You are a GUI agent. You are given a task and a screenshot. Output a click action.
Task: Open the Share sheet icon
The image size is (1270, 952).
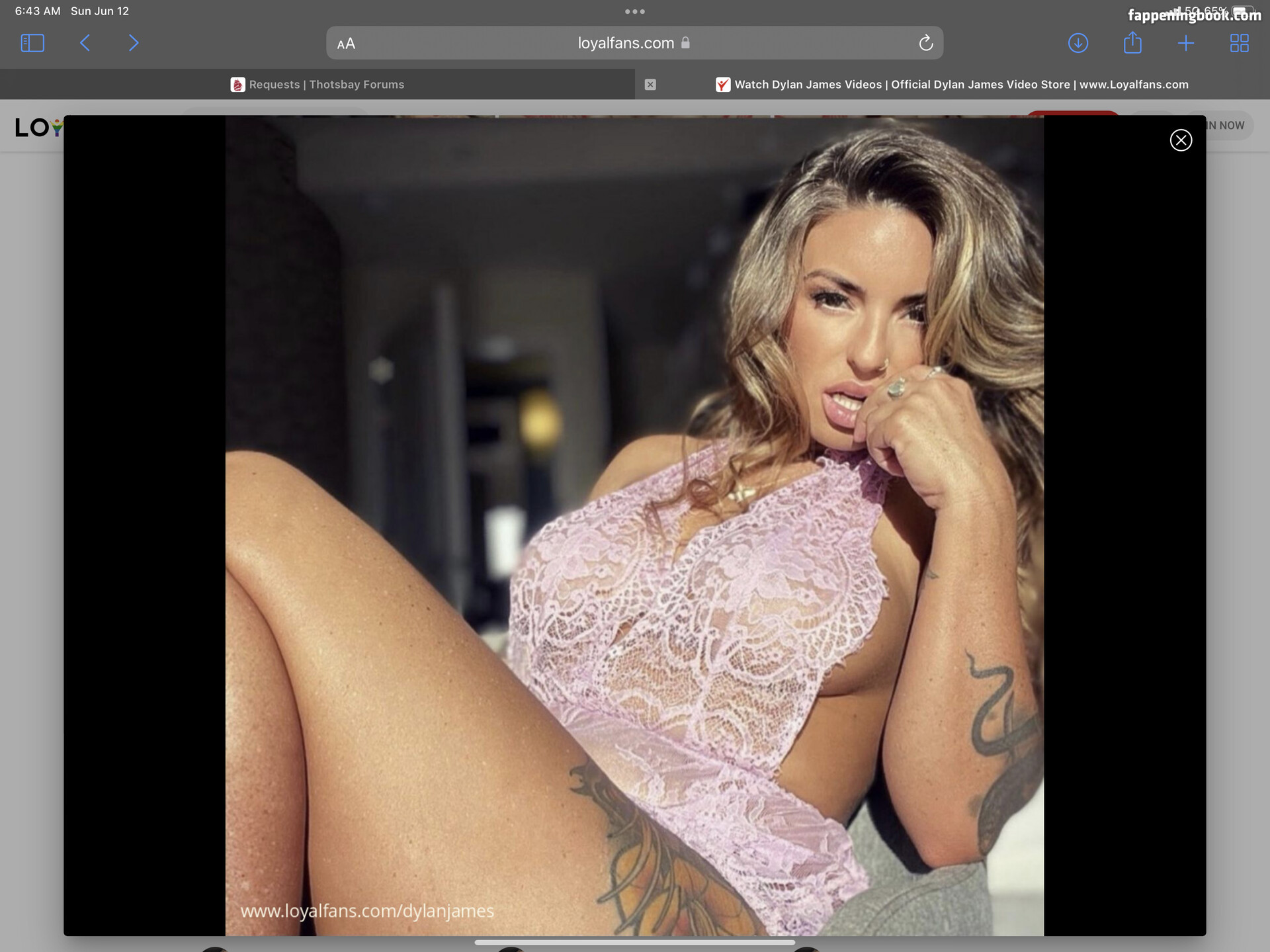1132,44
